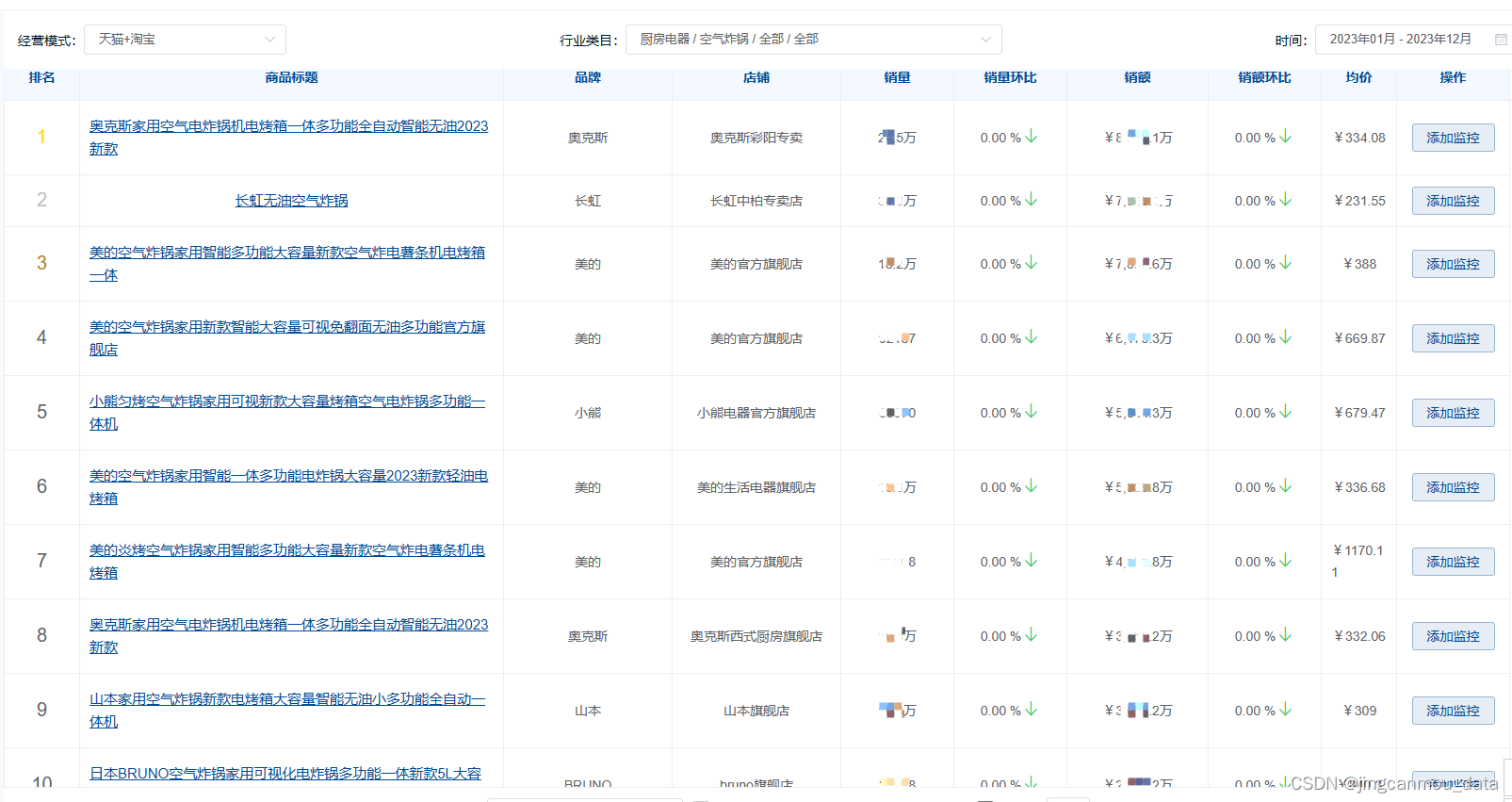Image resolution: width=1512 pixels, height=802 pixels.
Task: Select the ¥334.08 average price cell
Action: click(x=1359, y=138)
